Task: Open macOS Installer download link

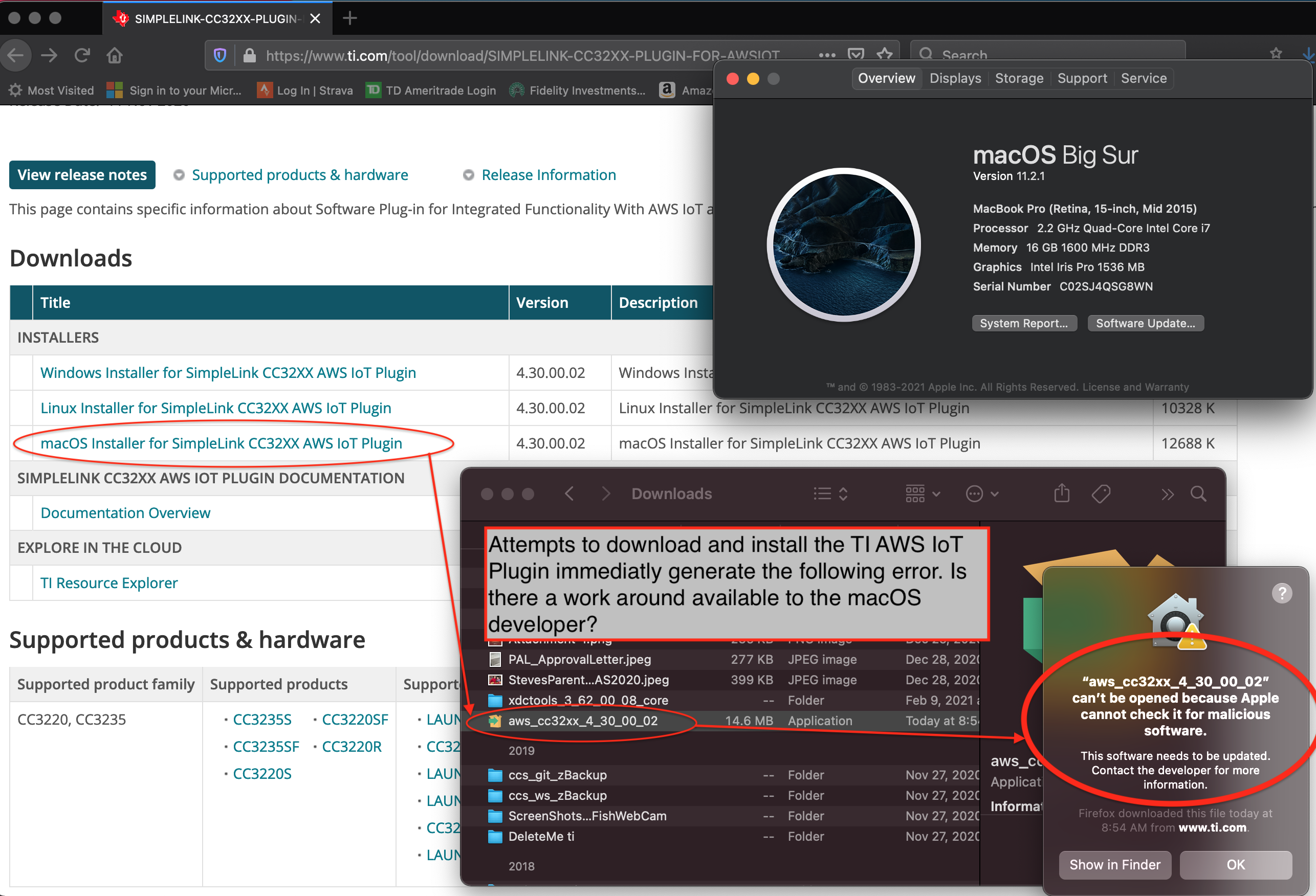Action: tap(222, 443)
